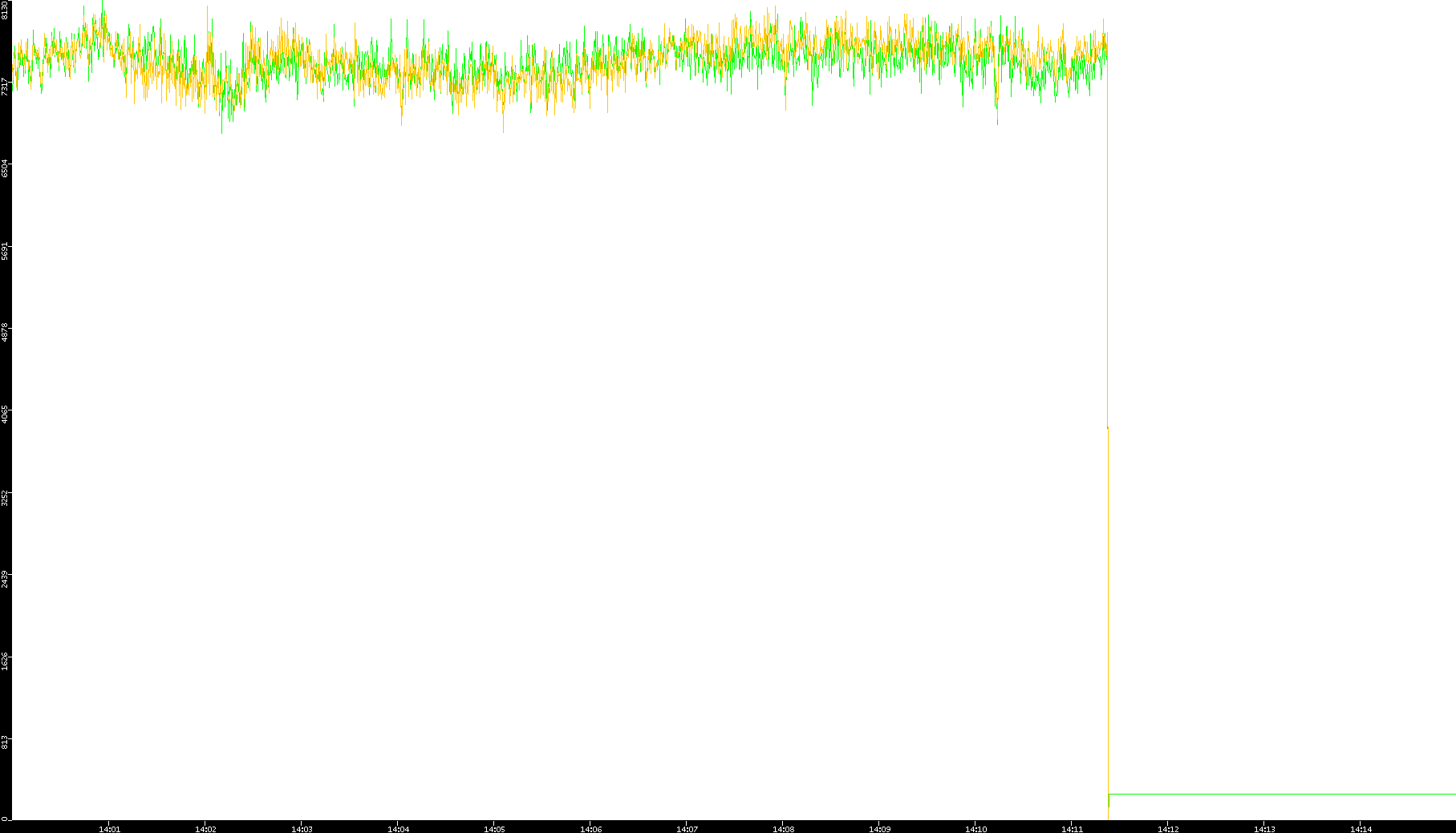Select the 14:02 tick on time axis
This screenshot has width=1456, height=833.
pyautogui.click(x=205, y=828)
